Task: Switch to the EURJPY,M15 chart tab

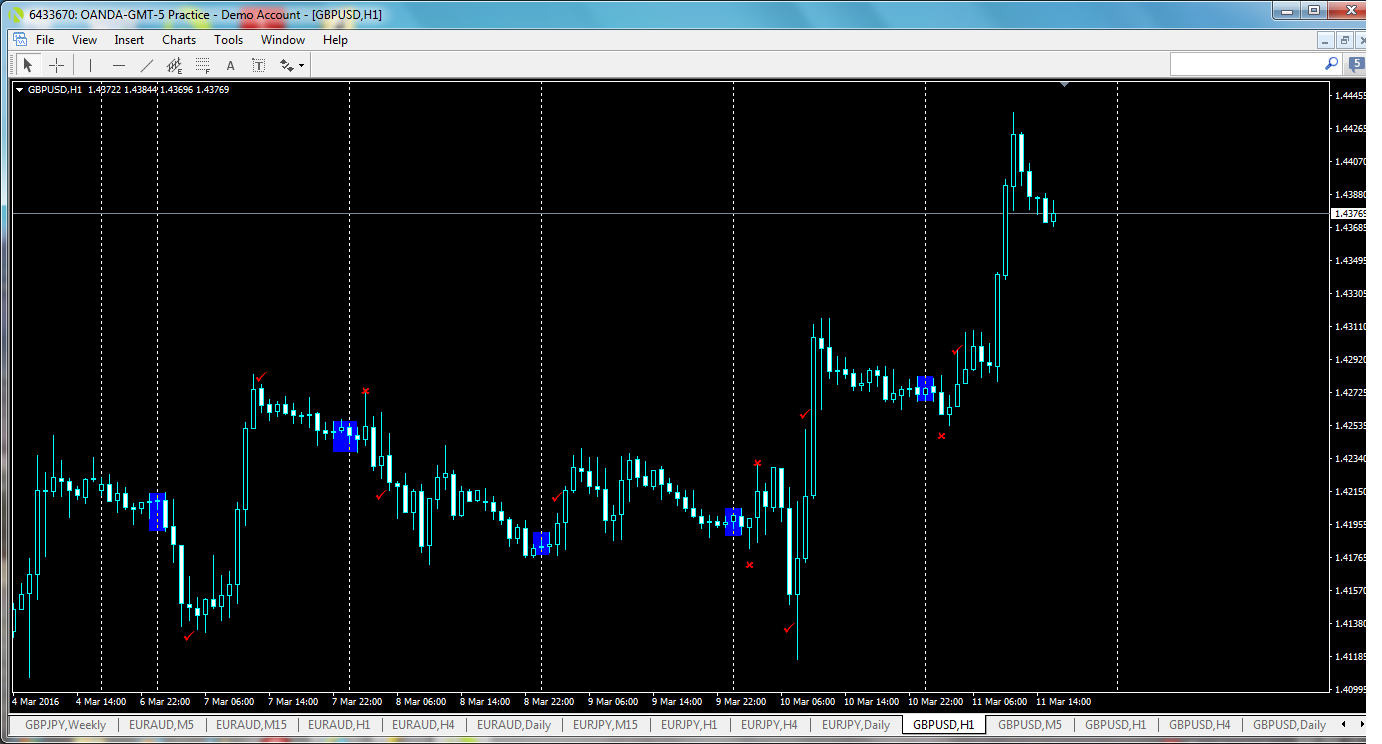Action: (x=606, y=725)
